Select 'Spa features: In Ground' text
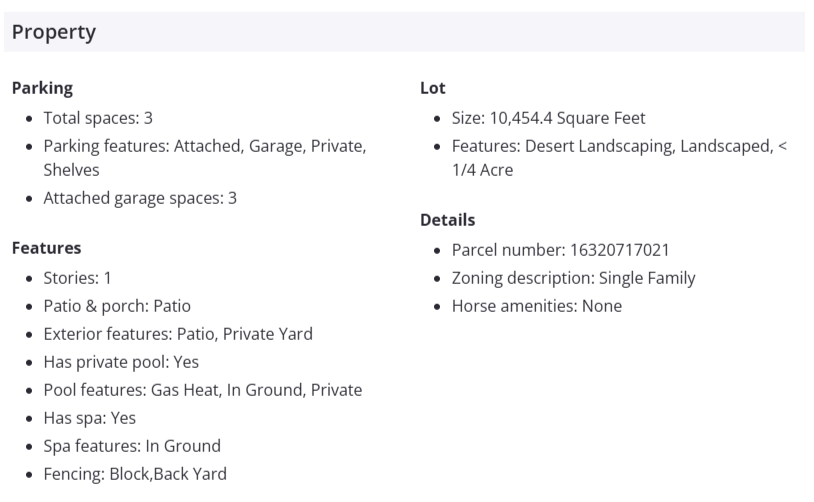Viewport: 814px width, 502px height. 132,445
